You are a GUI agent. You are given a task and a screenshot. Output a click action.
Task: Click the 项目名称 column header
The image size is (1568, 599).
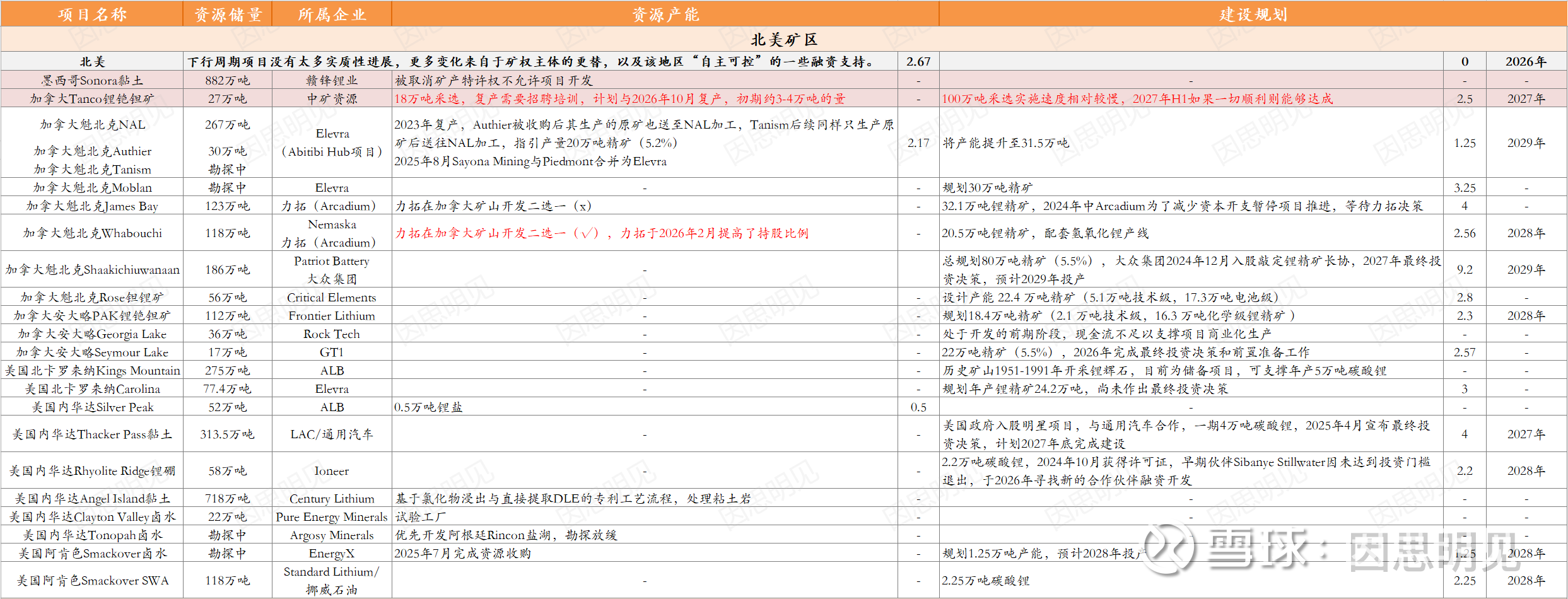click(x=92, y=14)
